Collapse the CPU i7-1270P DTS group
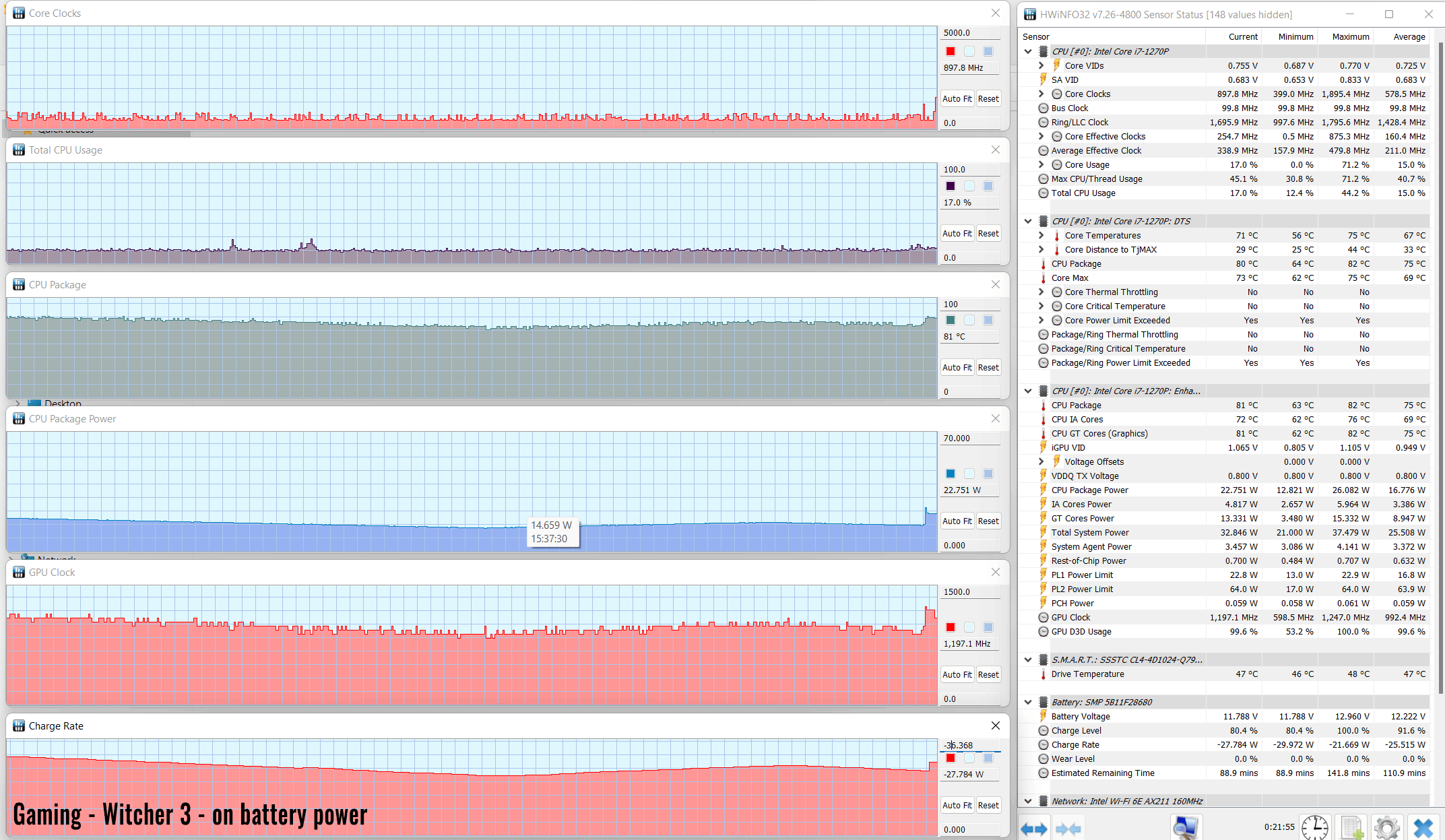Image resolution: width=1445 pixels, height=840 pixels. click(x=1028, y=221)
